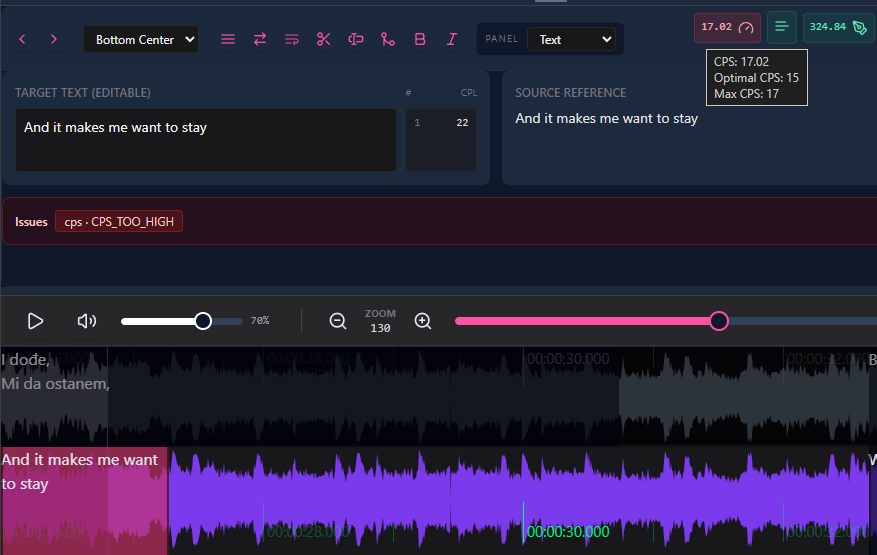Click the source reference text 'And it makes me want to stay'
The image size is (877, 555).
(606, 119)
